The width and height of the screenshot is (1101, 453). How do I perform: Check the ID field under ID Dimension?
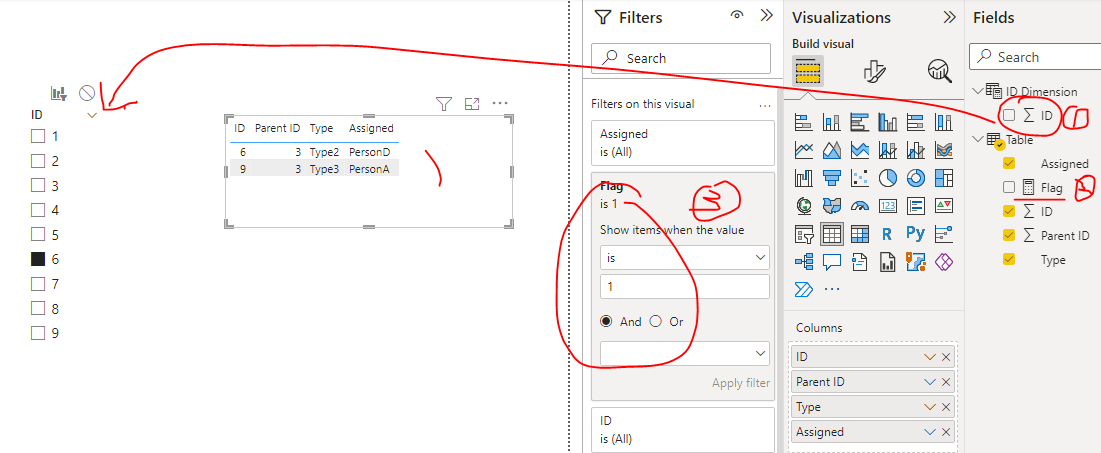(x=1009, y=115)
